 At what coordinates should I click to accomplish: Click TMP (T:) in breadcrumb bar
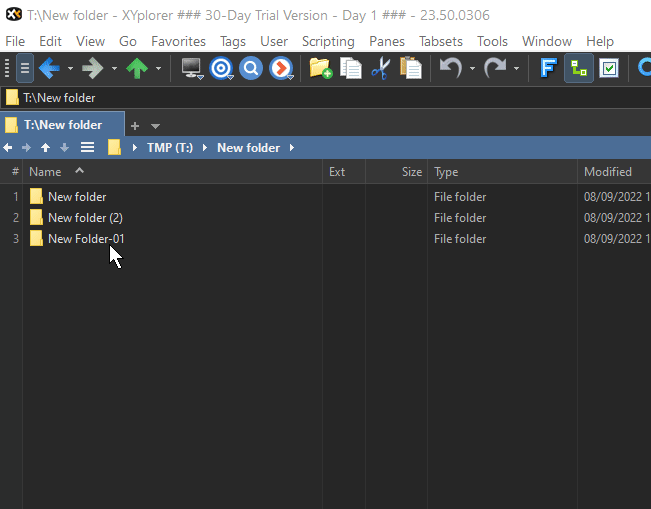[x=169, y=148]
